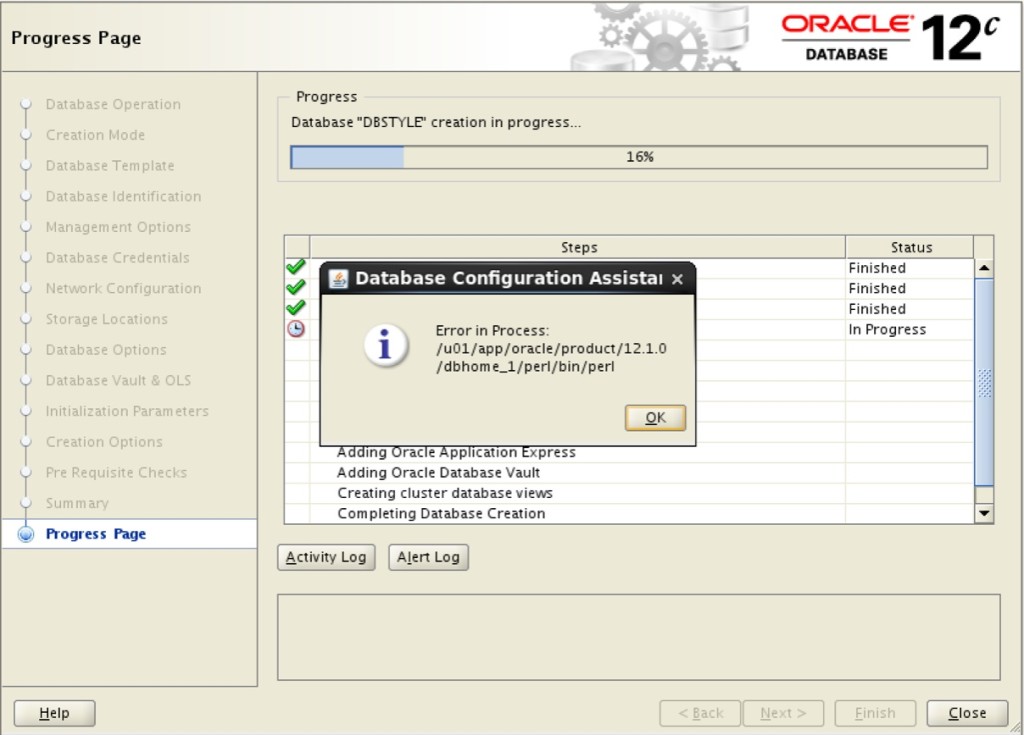This screenshot has width=1024, height=735.
Task: Select the Database Vault & OLS step
Action: click(118, 381)
